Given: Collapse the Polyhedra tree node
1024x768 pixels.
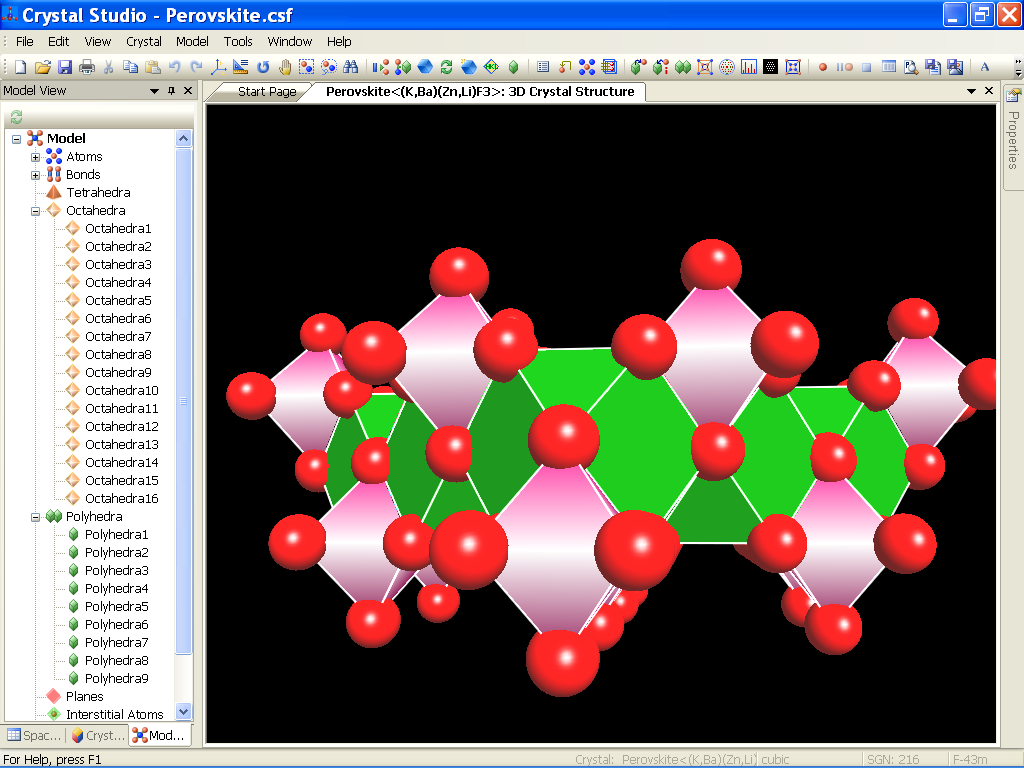Looking at the screenshot, I should [35, 517].
